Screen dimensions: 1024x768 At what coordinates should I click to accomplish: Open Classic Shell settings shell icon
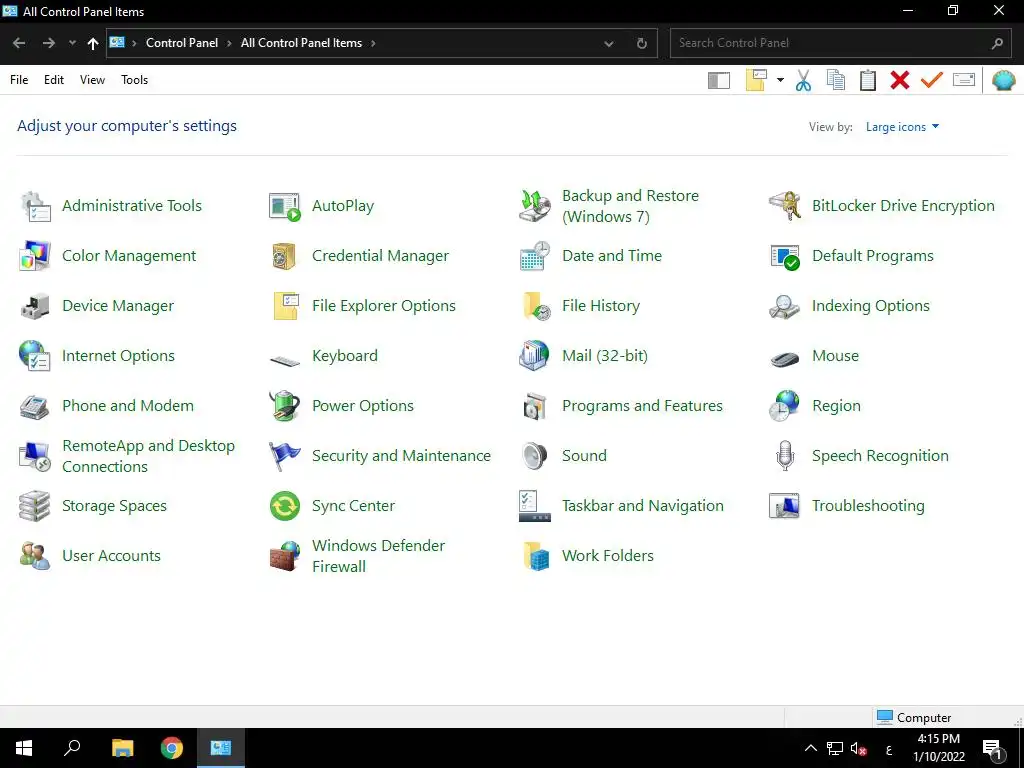[x=1004, y=80]
